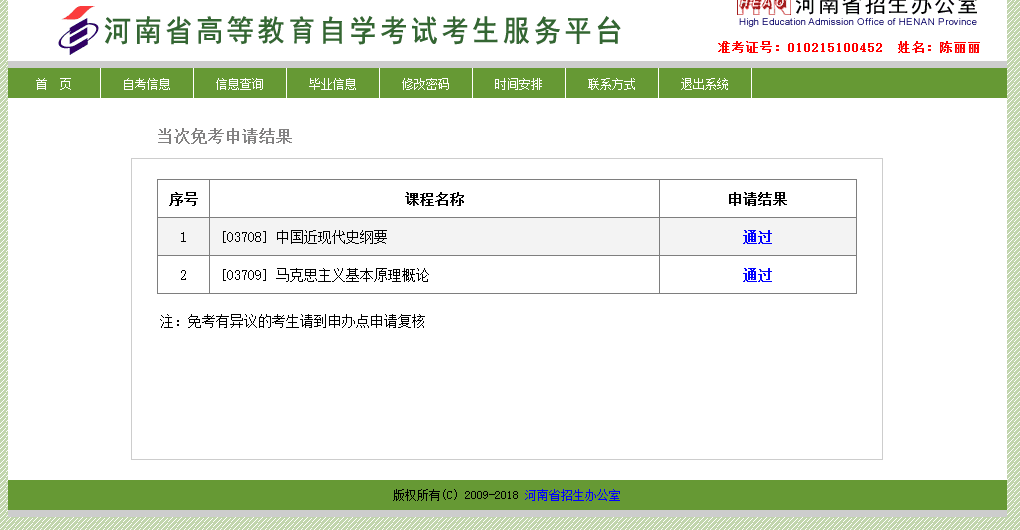
Task: Click the 准考证号 number in header
Action: [834, 47]
